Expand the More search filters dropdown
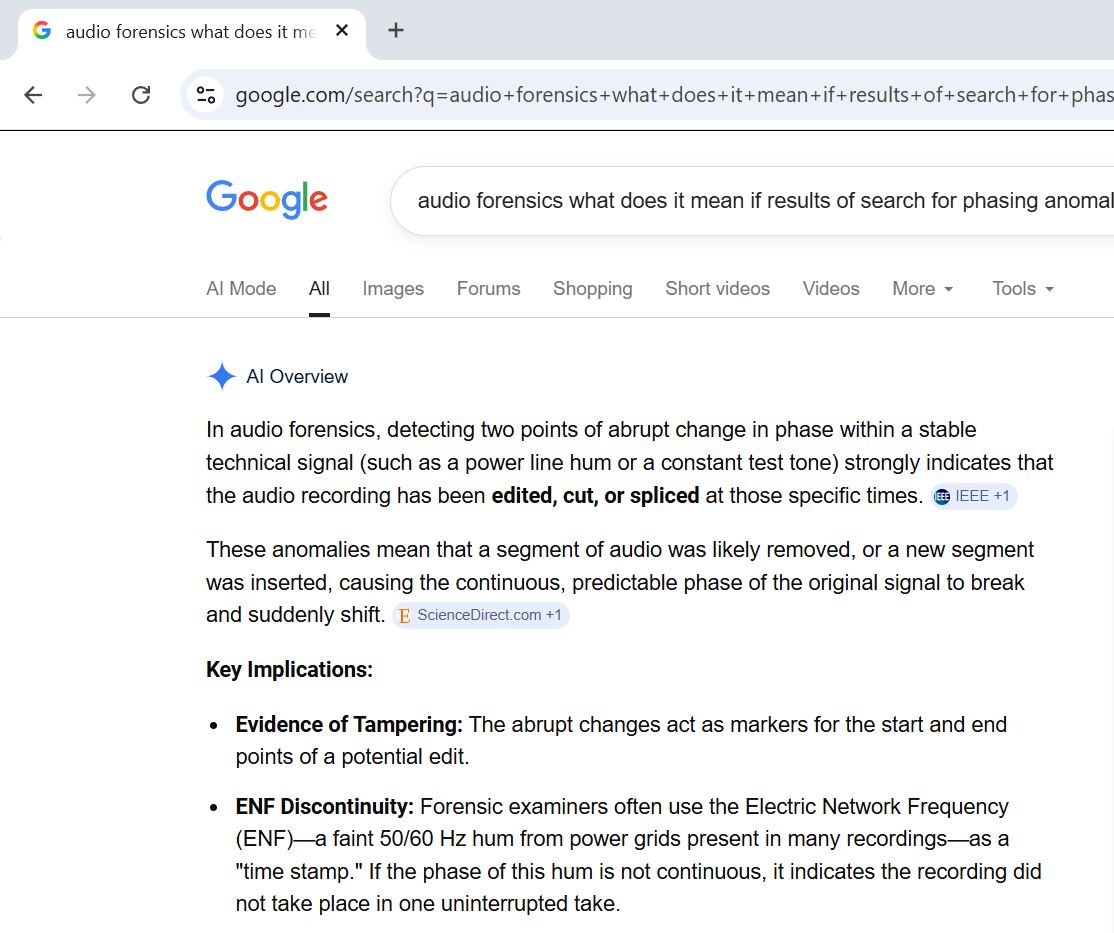 click(922, 289)
